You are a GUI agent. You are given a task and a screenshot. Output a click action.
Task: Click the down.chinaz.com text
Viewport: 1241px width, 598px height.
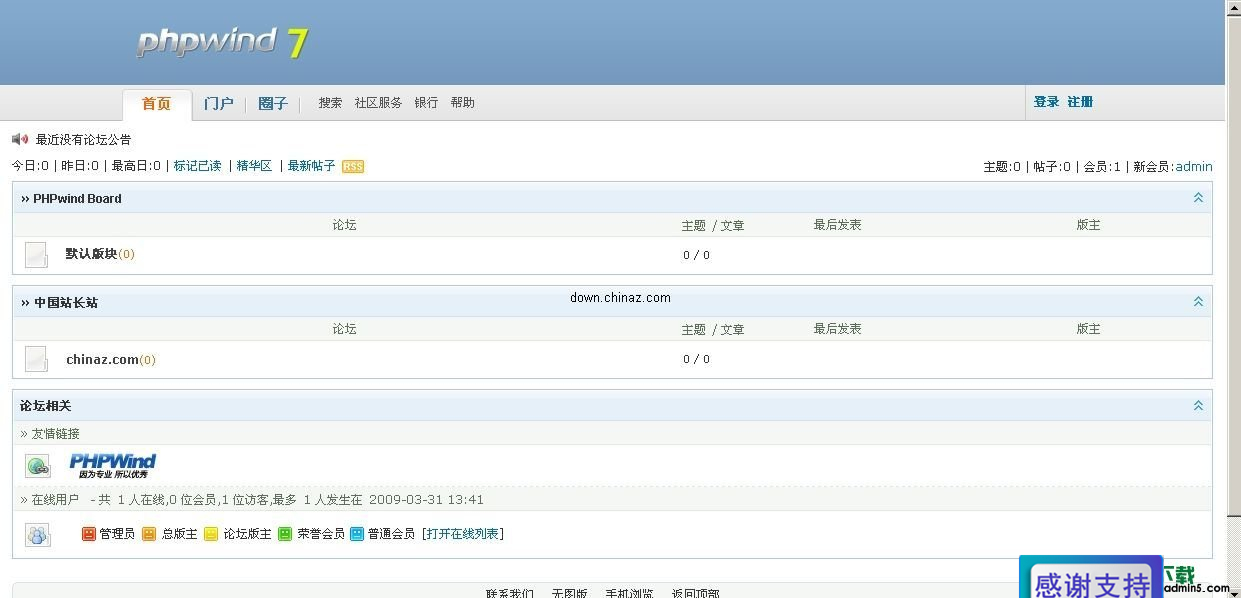click(620, 298)
